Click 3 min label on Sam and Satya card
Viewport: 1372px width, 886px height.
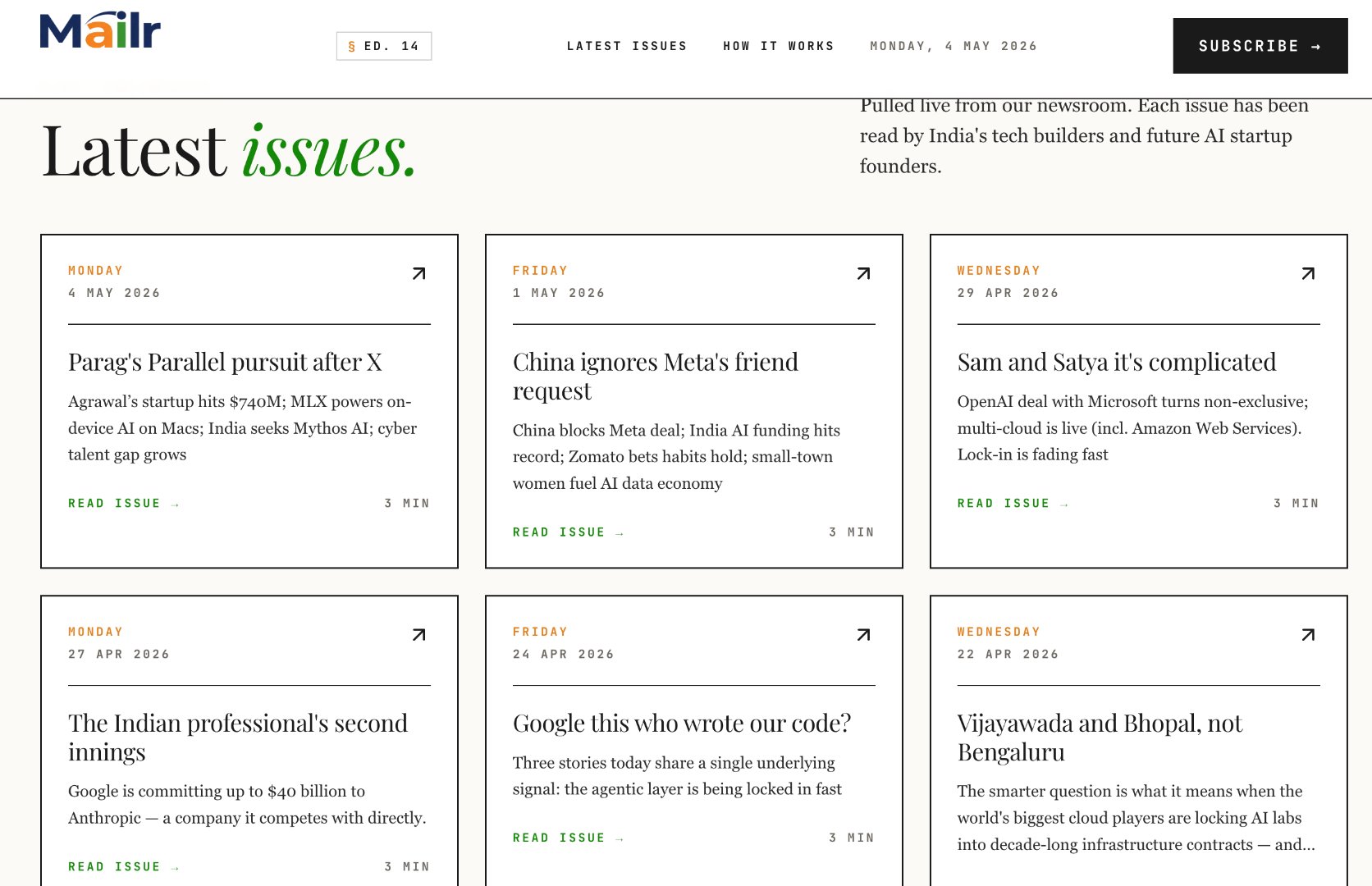[1297, 503]
